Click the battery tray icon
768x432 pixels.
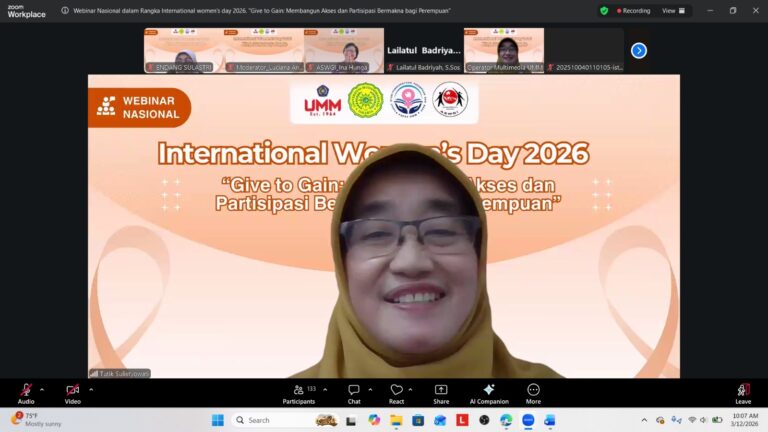pos(717,420)
